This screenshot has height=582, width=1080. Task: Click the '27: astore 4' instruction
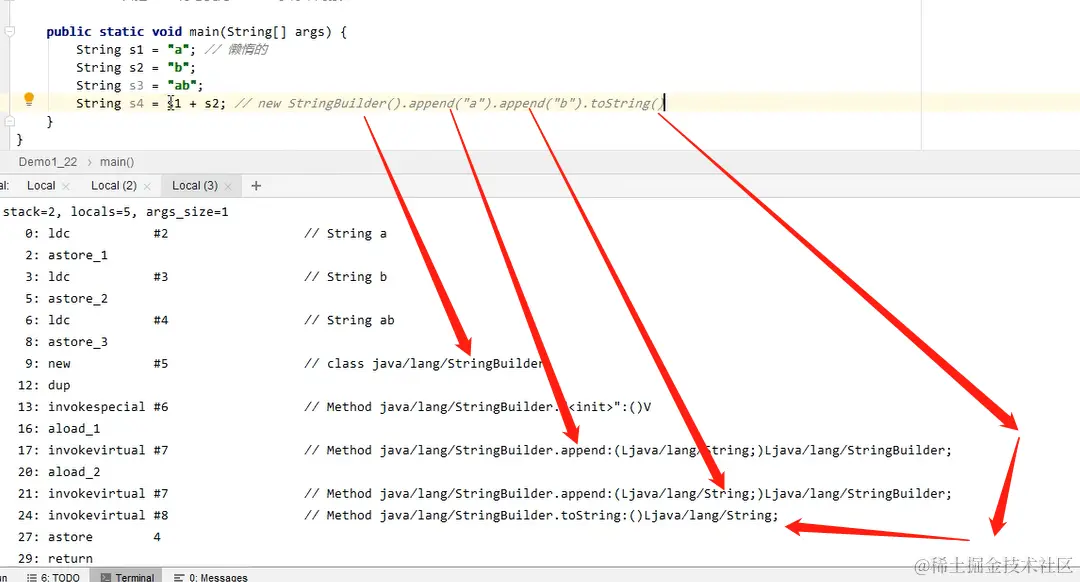pyautogui.click(x=90, y=537)
